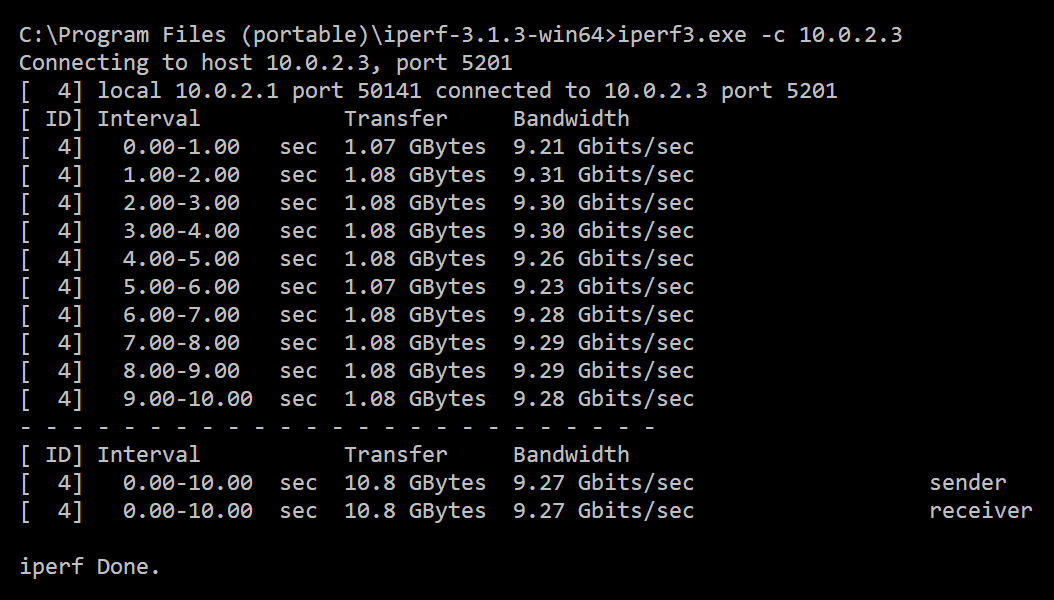Viewport: 1054px width, 600px height.
Task: Click the 9.31 Gbits/sec bandwidth value
Action: click(603, 175)
